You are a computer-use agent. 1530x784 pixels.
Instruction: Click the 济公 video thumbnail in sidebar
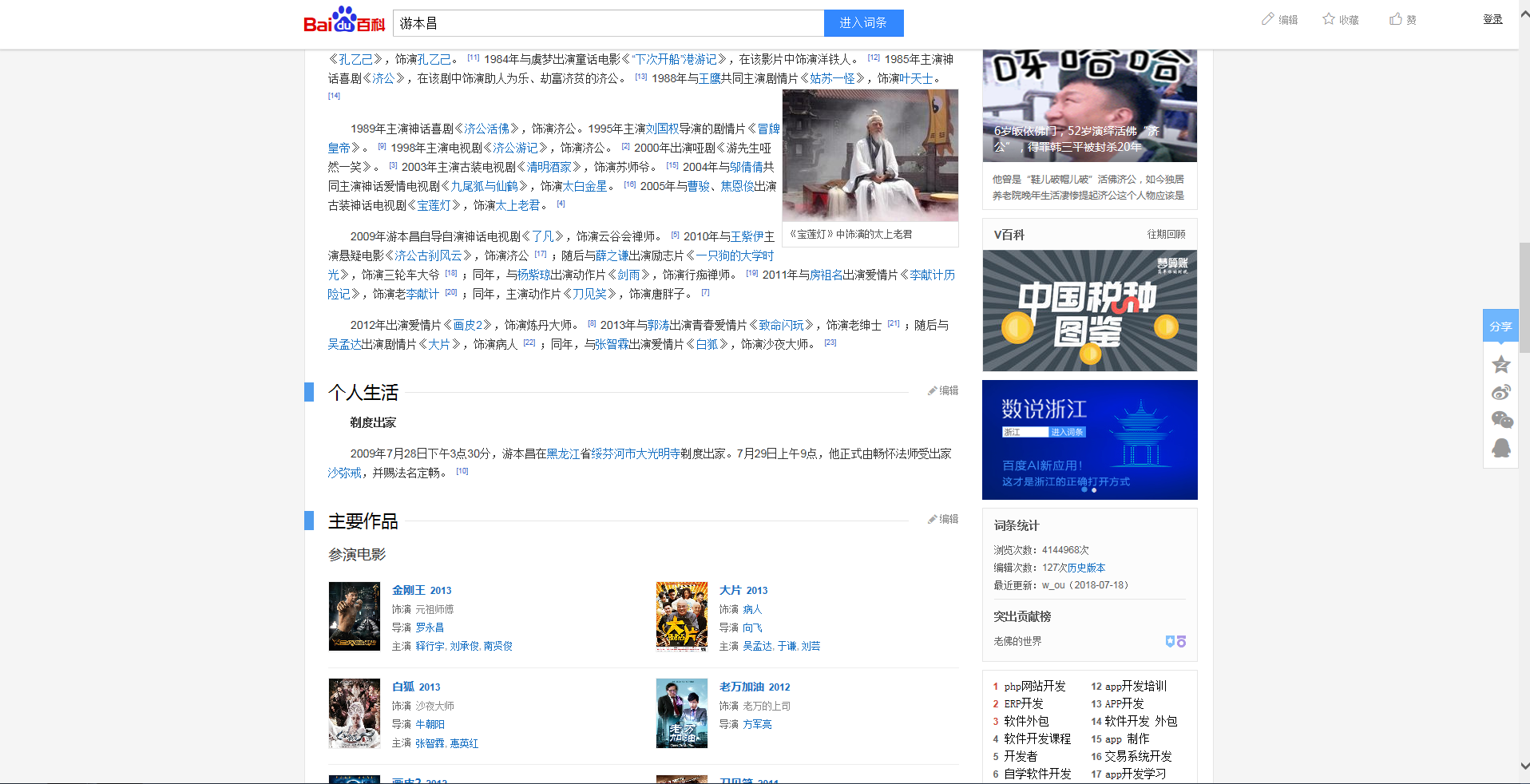pyautogui.click(x=1089, y=105)
